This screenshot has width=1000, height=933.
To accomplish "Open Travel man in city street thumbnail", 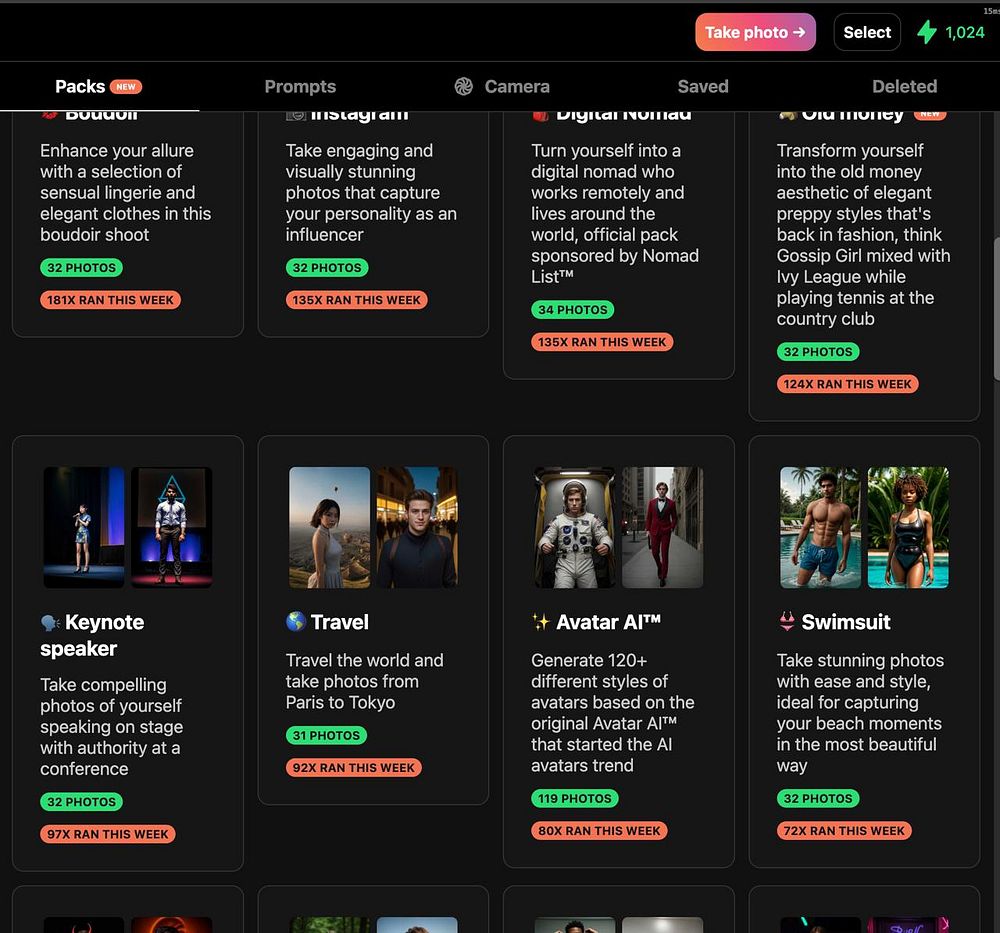I will click(417, 527).
